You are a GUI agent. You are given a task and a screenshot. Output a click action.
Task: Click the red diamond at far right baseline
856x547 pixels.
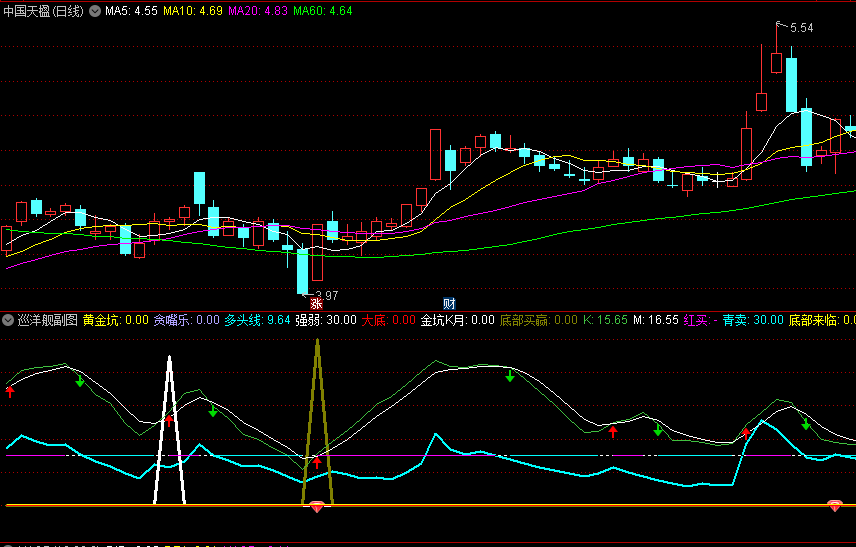tap(835, 508)
